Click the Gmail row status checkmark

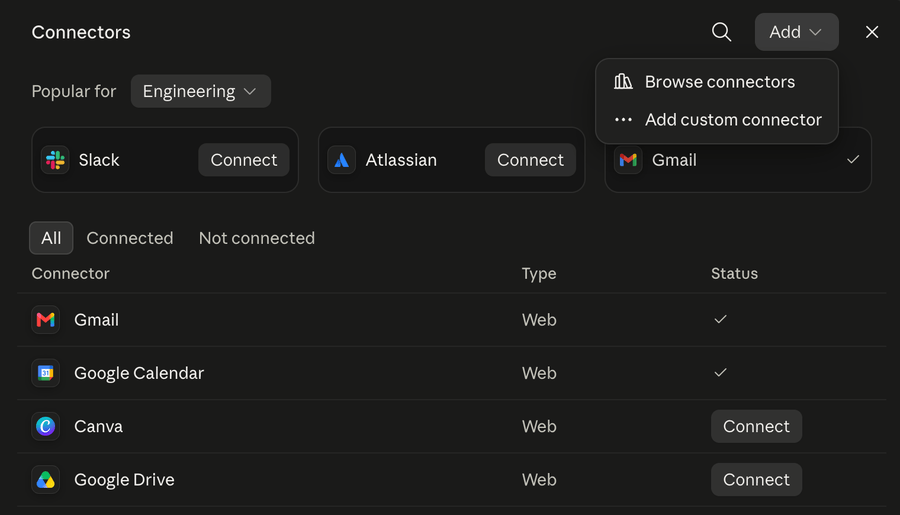pyautogui.click(x=720, y=319)
